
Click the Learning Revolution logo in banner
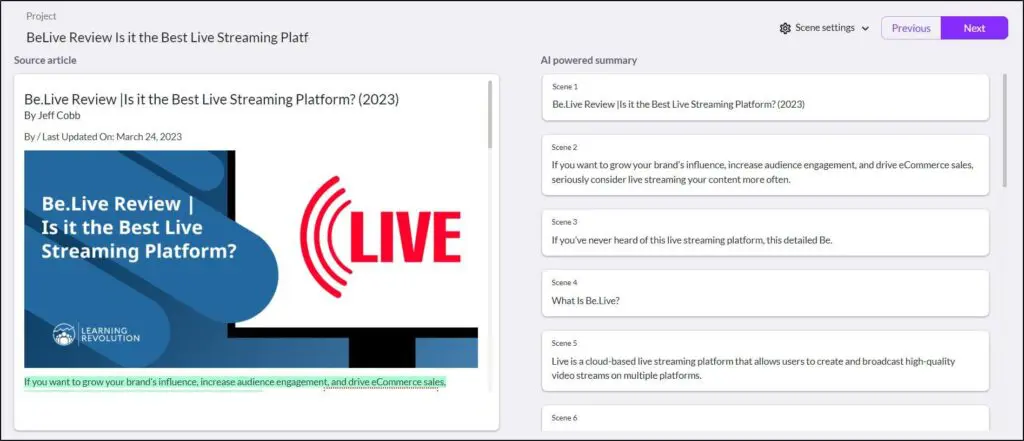[x=96, y=334]
